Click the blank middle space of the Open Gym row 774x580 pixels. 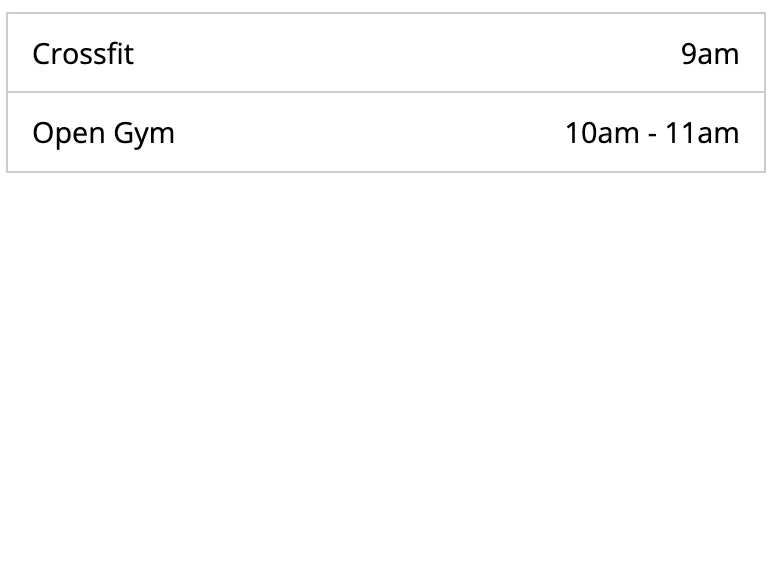370,132
